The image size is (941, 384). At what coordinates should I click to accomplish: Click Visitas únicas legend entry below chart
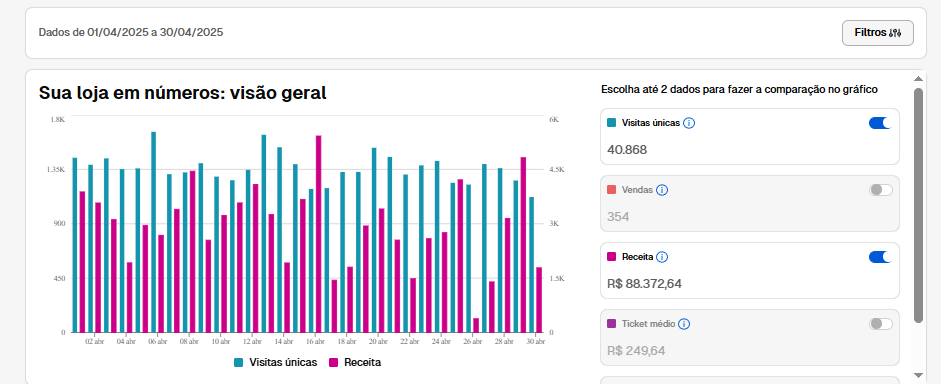(x=275, y=362)
